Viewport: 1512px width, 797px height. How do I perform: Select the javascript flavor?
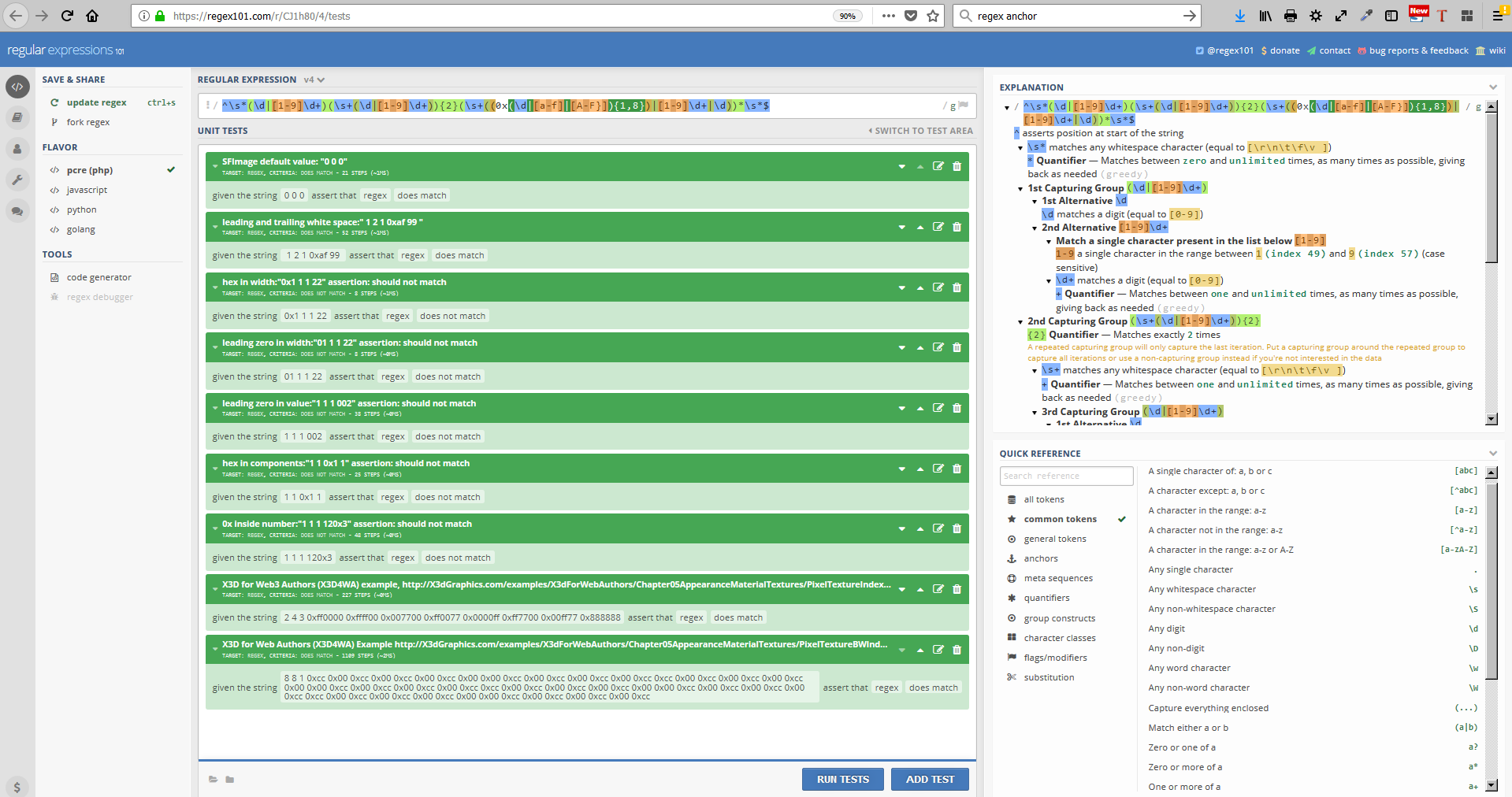pos(87,190)
